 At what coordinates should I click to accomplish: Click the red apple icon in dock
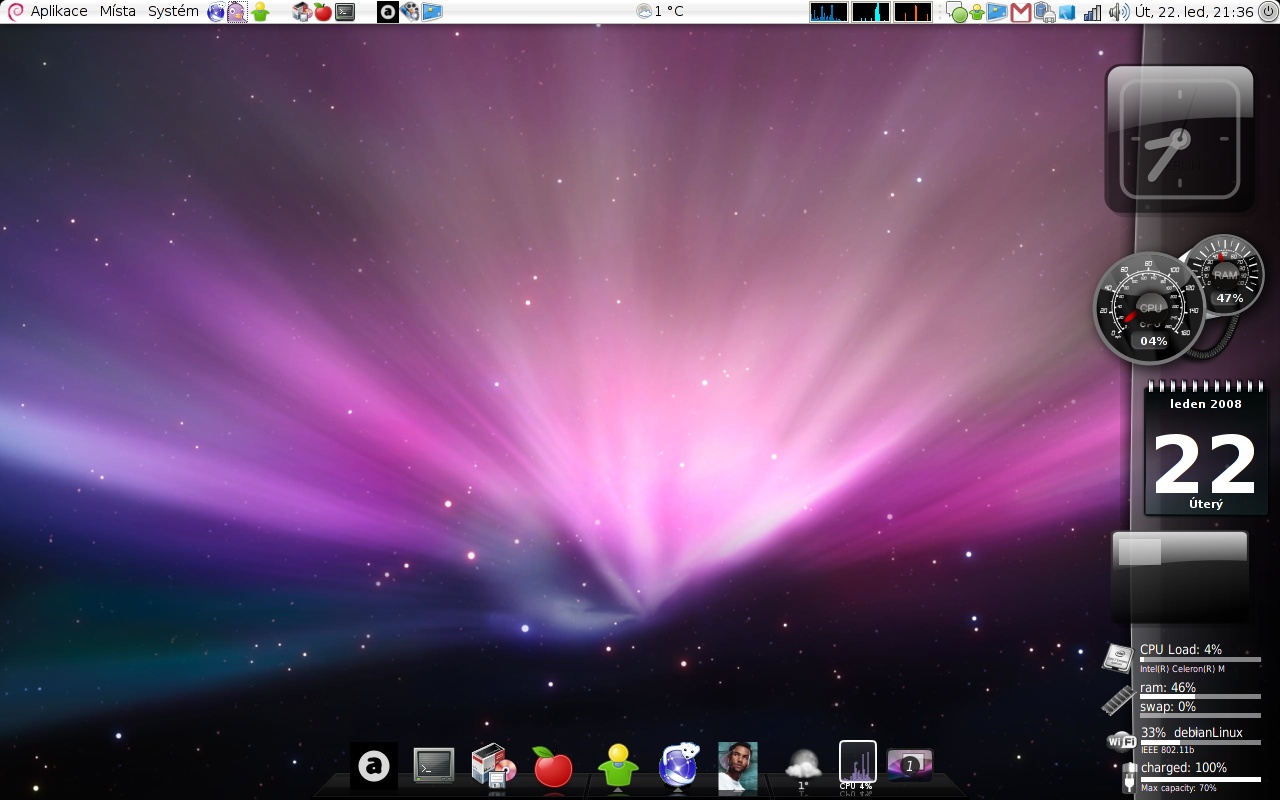[552, 768]
